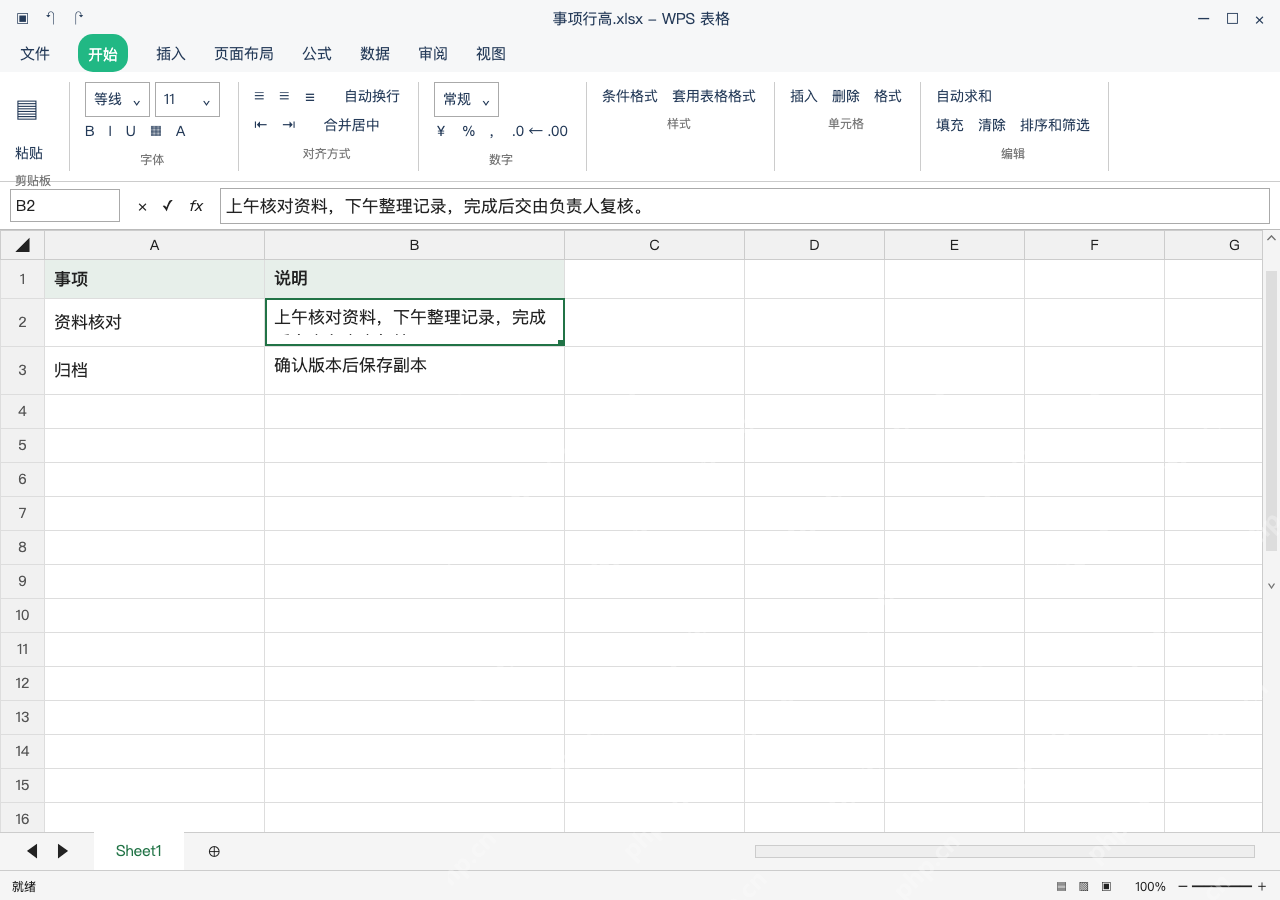This screenshot has width=1280, height=900.
Task: Decrease cell indent
Action: pos(261,125)
